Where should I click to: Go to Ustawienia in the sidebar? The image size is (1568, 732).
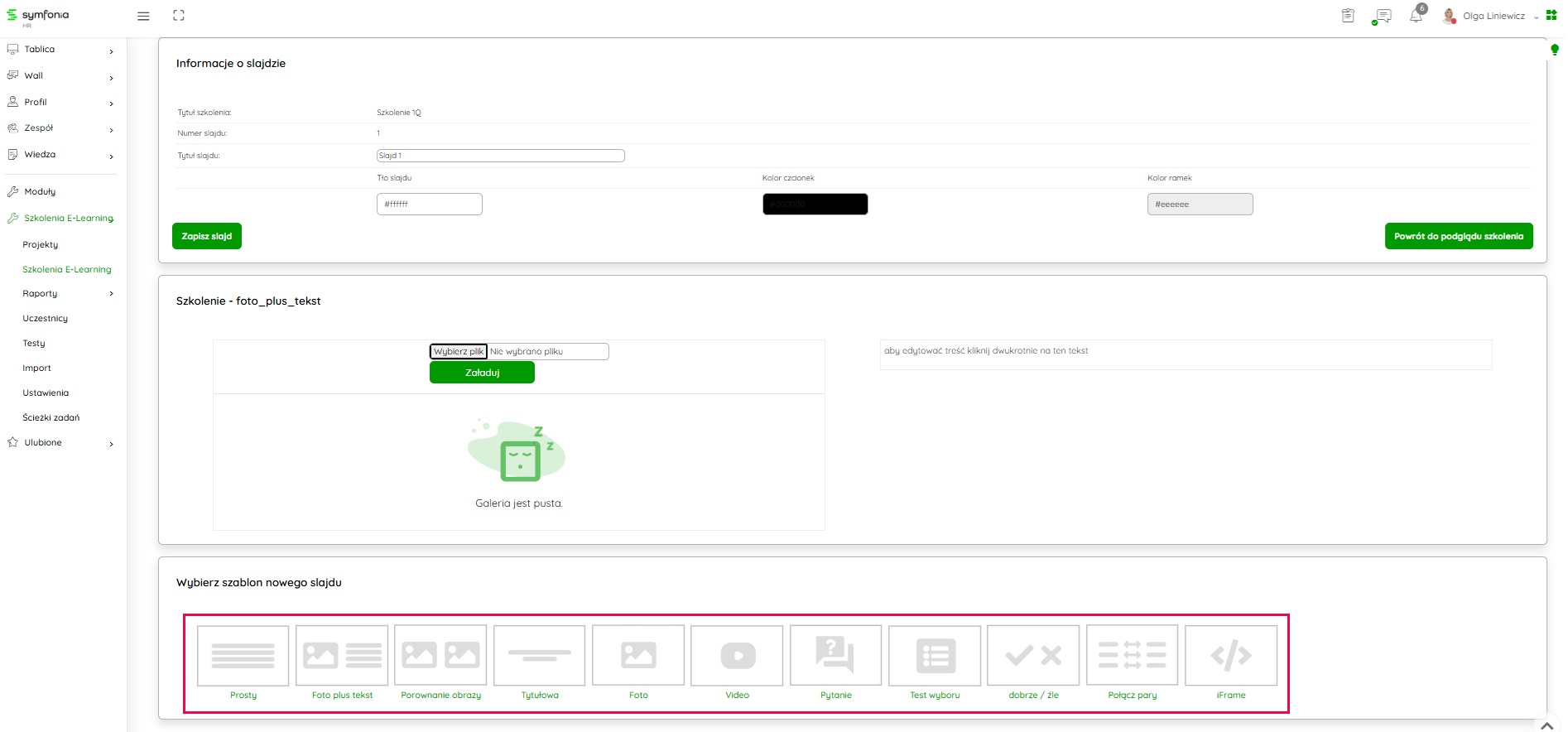pos(46,393)
